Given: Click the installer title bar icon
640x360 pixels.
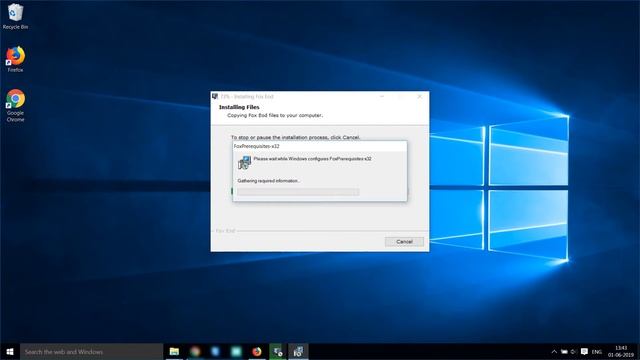Looking at the screenshot, I should [x=215, y=96].
